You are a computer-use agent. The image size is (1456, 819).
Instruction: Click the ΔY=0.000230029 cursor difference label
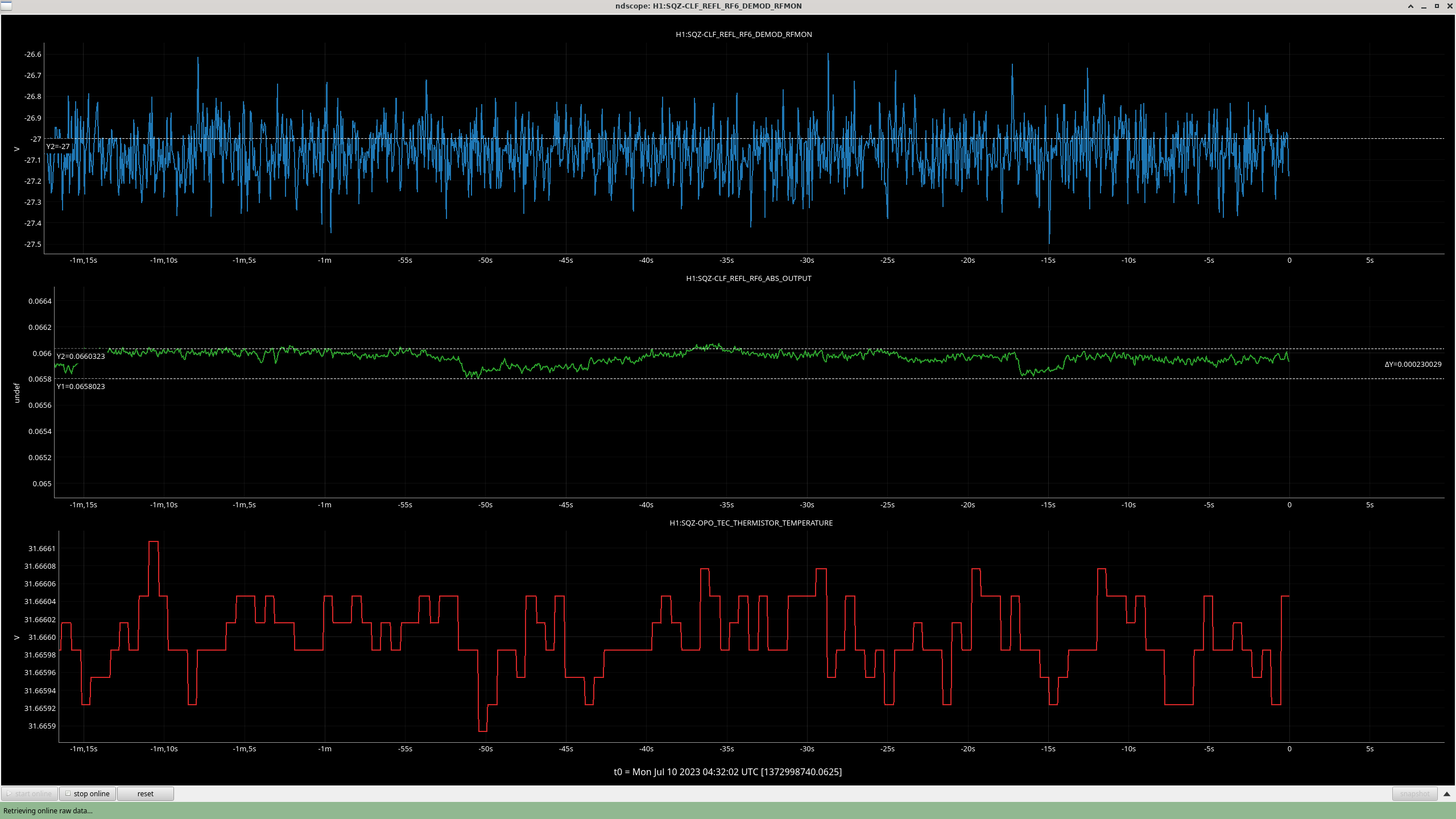pos(1413,365)
